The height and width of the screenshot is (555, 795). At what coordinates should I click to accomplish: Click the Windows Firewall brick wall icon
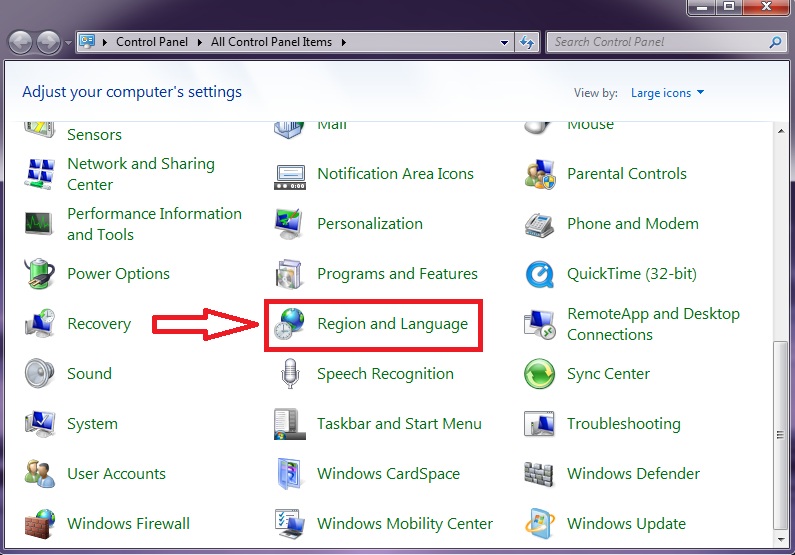[40, 524]
